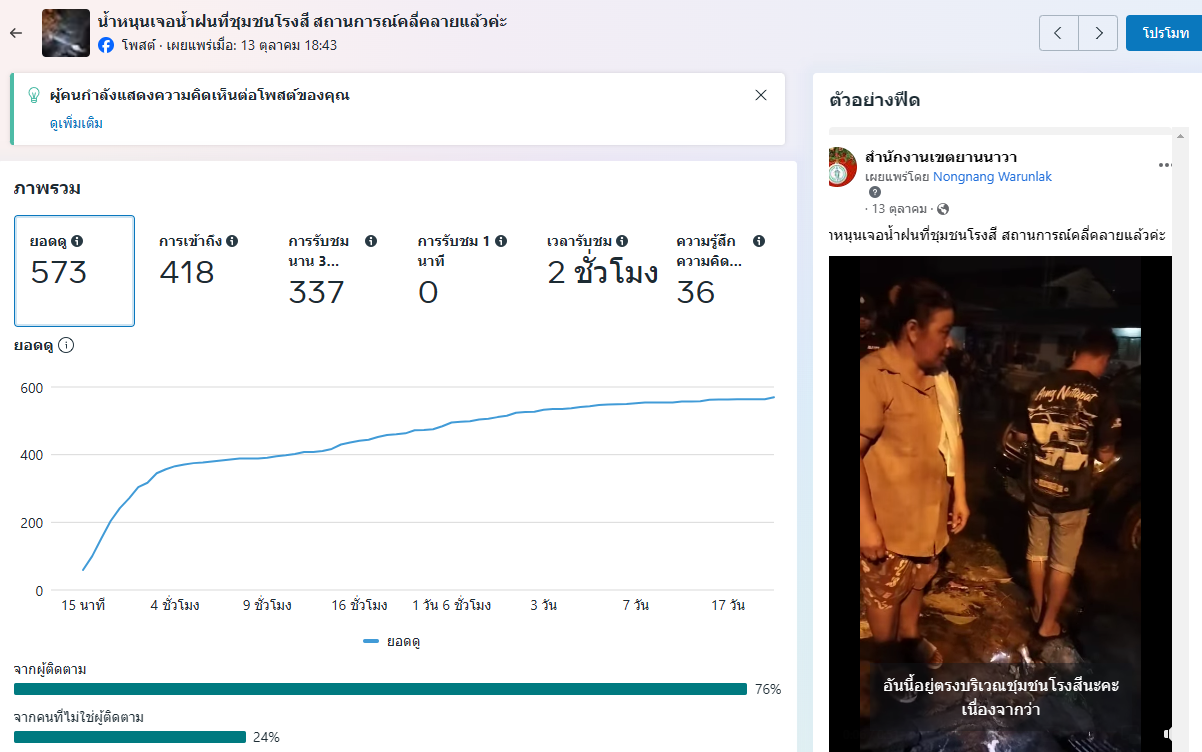The height and width of the screenshot is (752, 1202).
Task: Toggle the video sound speaker icon
Action: [x=1167, y=734]
